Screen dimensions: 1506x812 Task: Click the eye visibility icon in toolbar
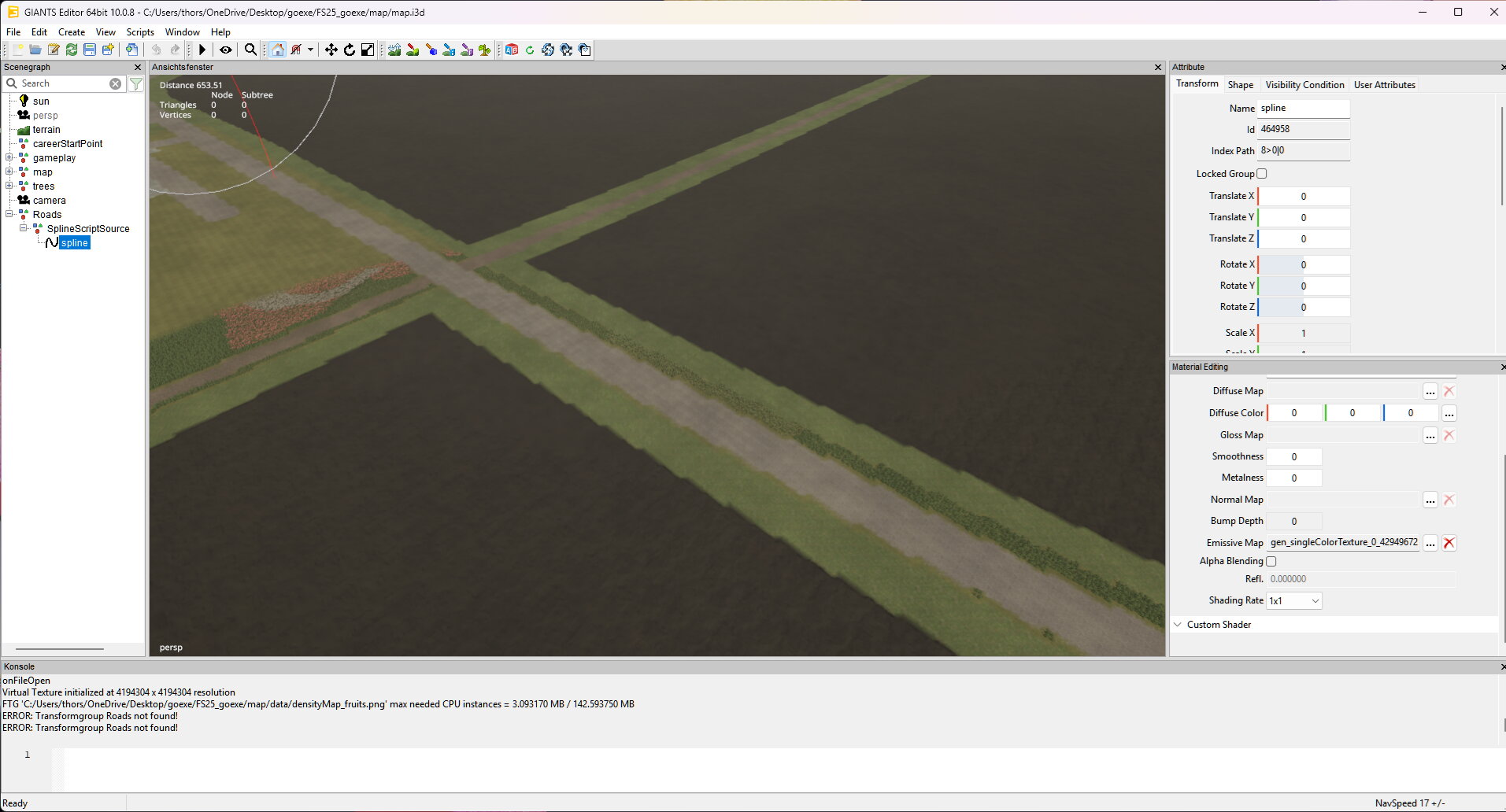pos(226,50)
